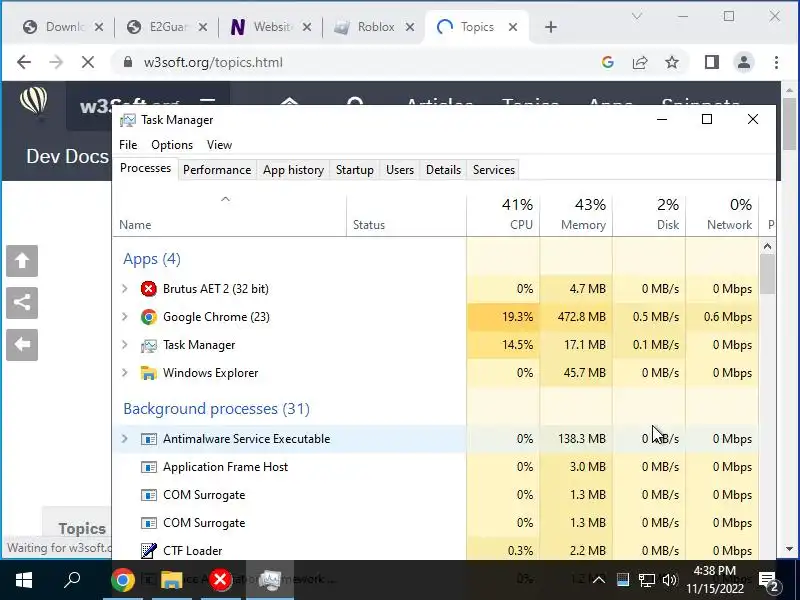The image size is (800, 600).
Task: Expand the Brutus AET 2 process group
Action: [124, 289]
